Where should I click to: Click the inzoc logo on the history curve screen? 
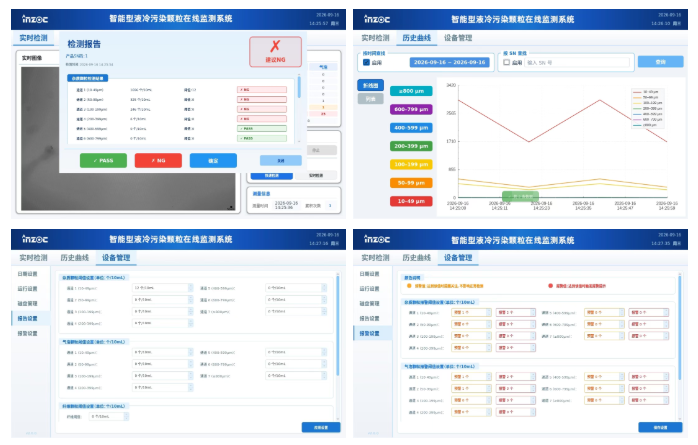pyautogui.click(x=377, y=19)
